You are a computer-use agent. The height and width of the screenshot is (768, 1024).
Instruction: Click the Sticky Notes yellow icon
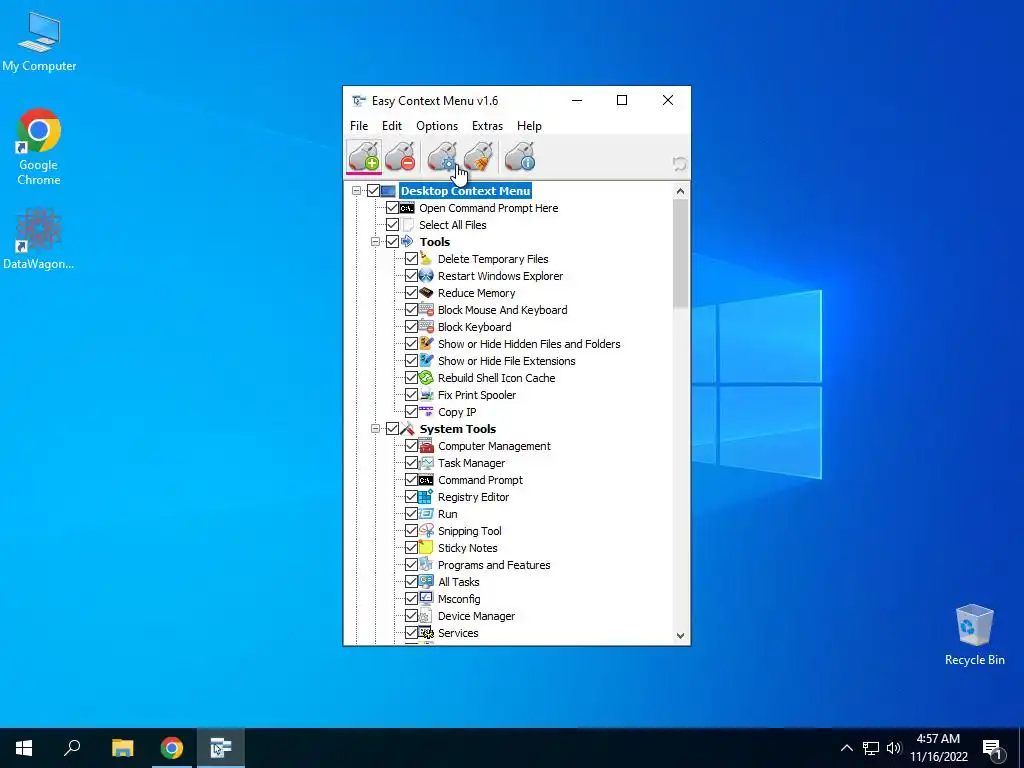(426, 547)
